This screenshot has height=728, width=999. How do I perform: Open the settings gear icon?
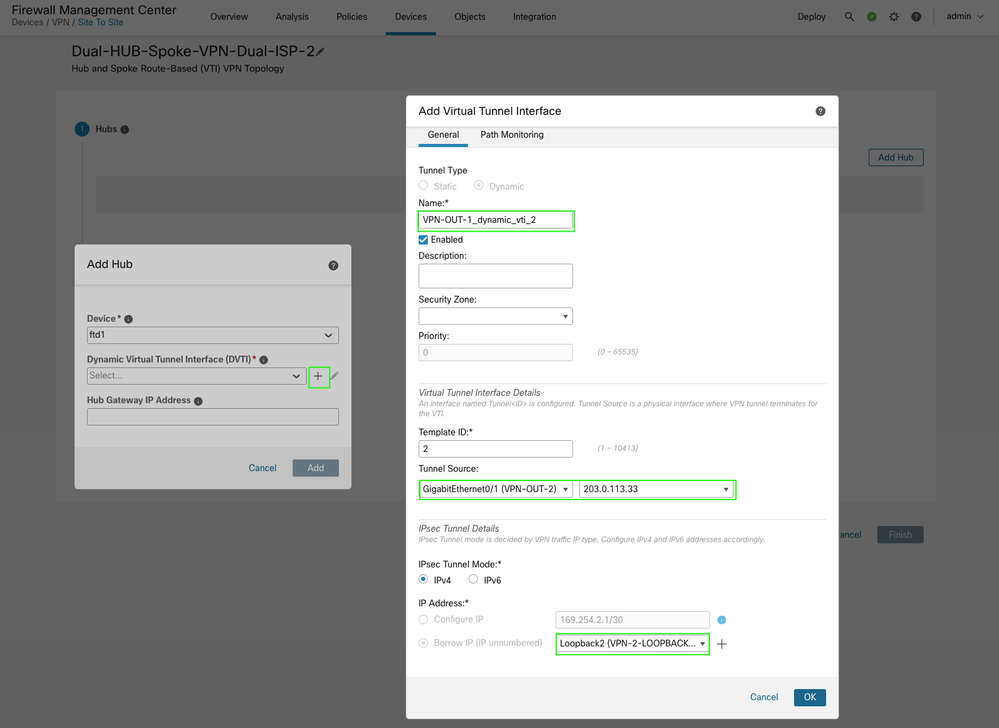pos(894,17)
